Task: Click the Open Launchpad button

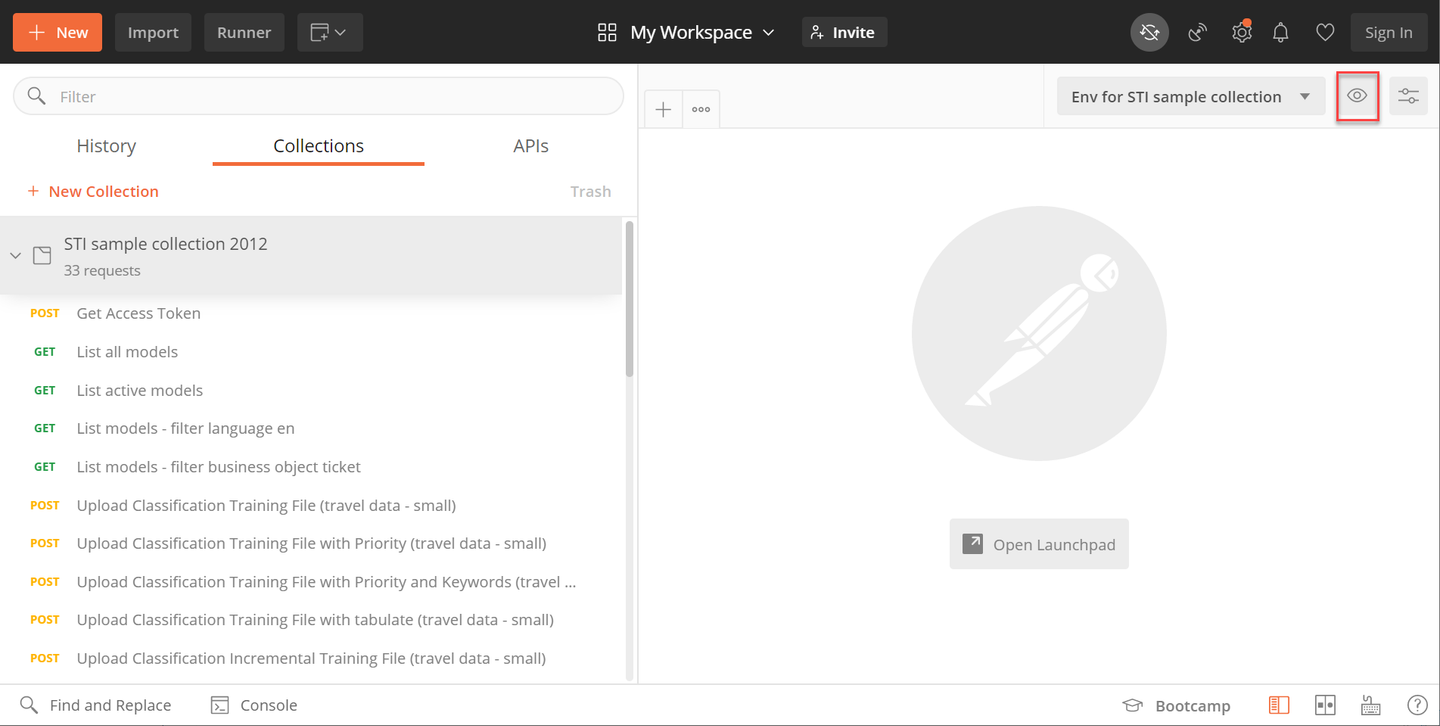Action: (1039, 544)
